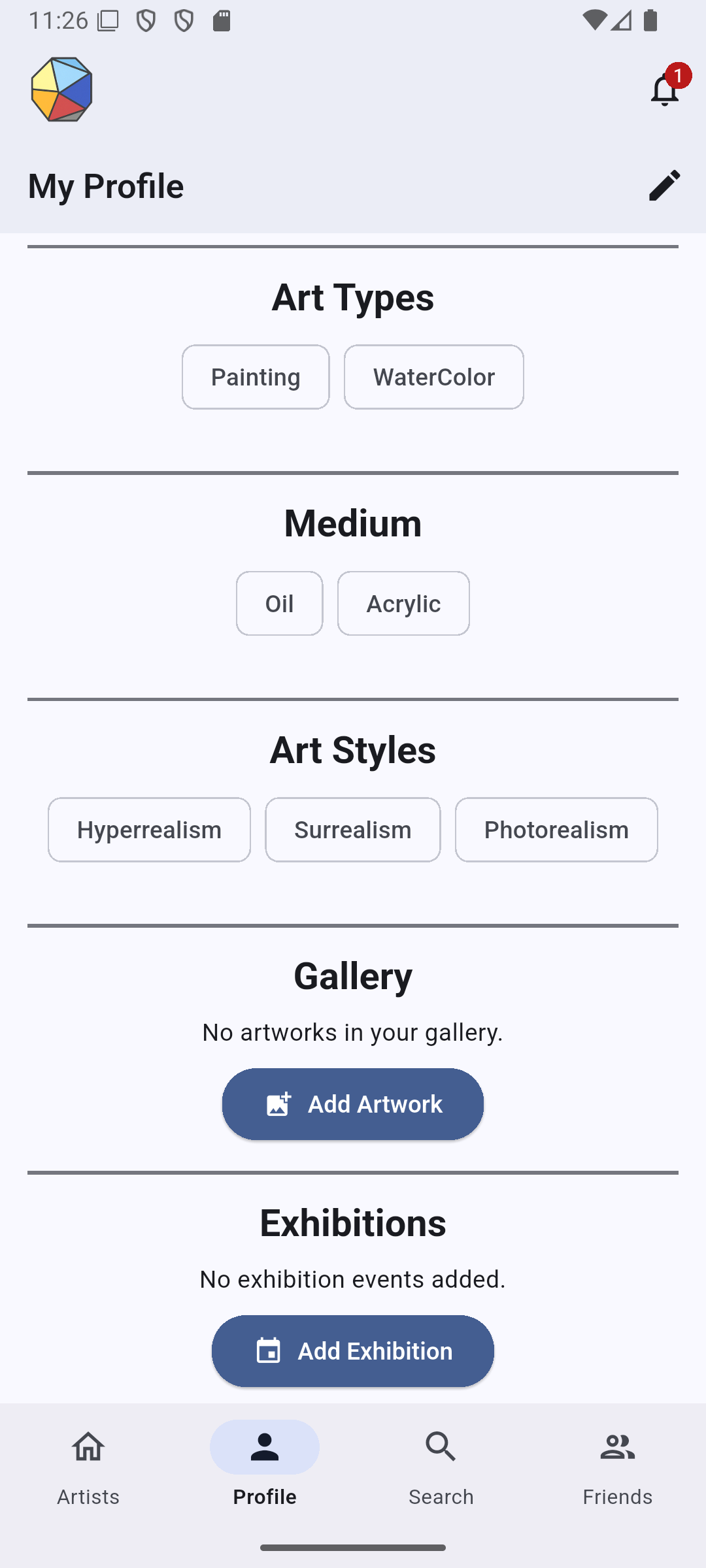
Task: Select the Painting art type chip
Action: tap(256, 377)
